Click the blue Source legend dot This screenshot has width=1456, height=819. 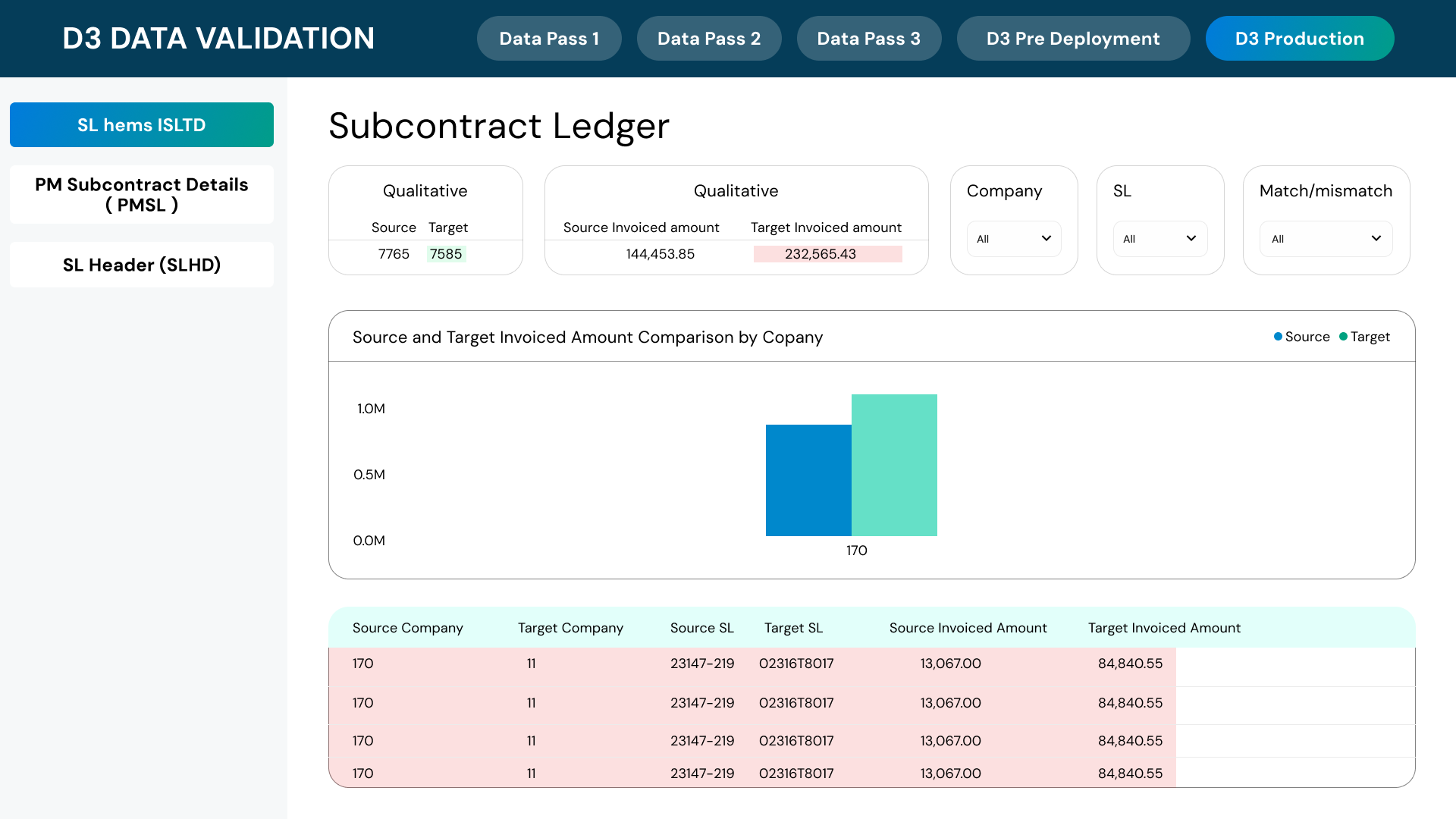point(1278,337)
